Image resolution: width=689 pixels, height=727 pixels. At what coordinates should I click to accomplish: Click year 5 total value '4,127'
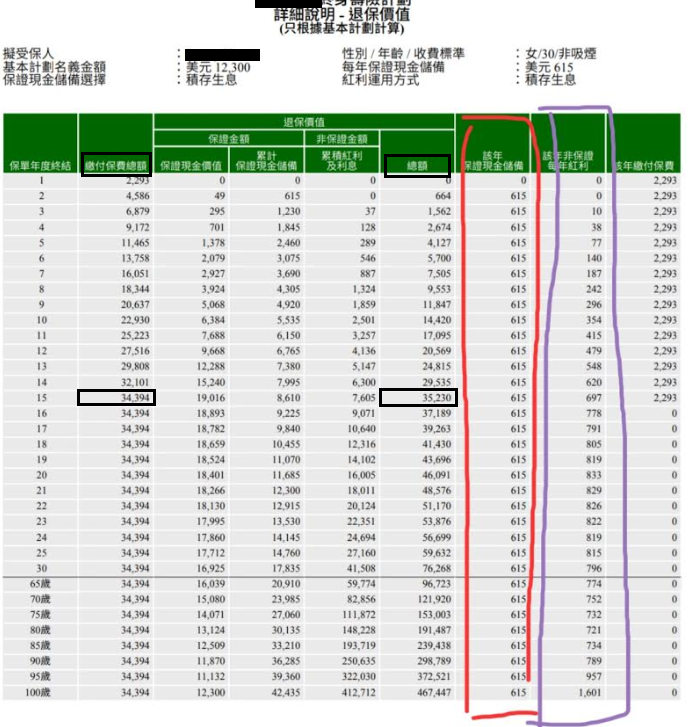coord(439,243)
